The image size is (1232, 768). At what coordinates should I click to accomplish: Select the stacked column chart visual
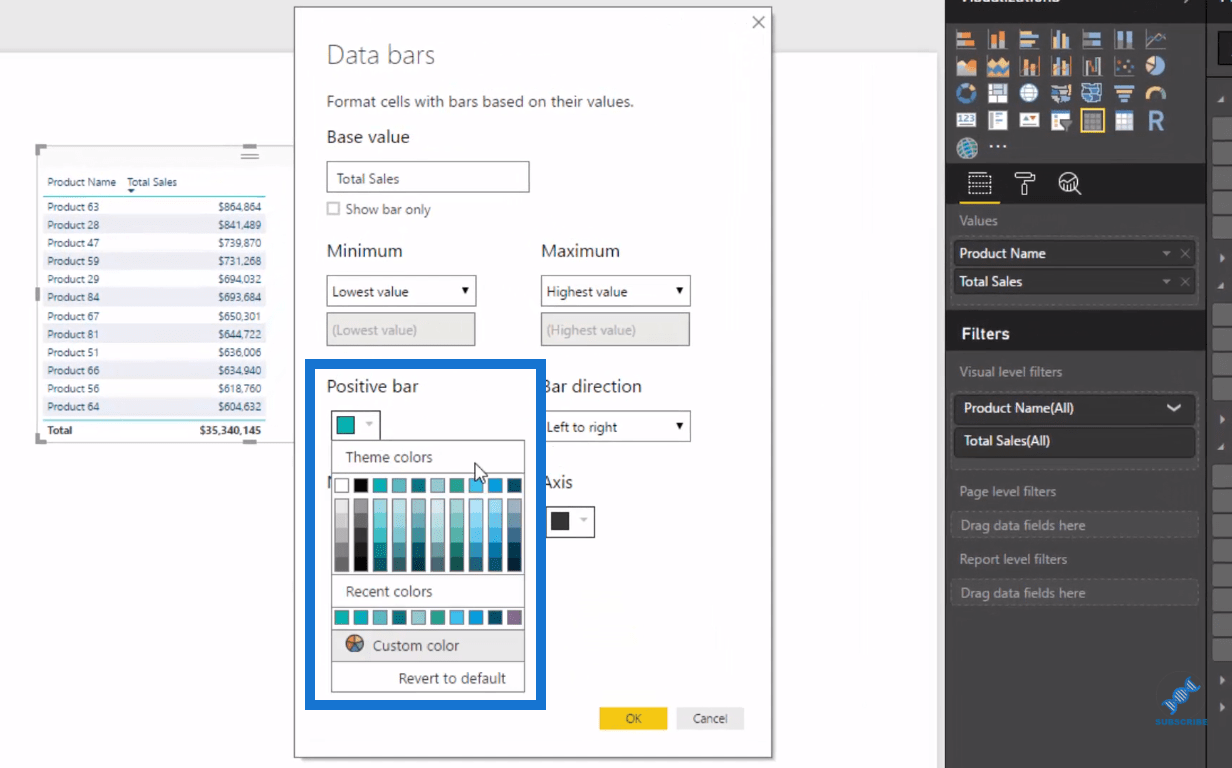997,40
